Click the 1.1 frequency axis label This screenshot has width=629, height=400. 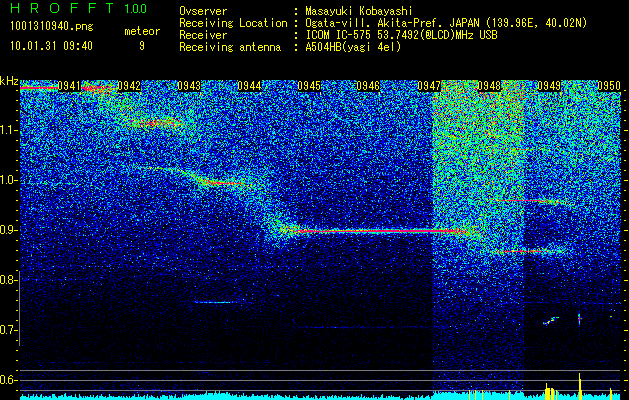(x=9, y=130)
